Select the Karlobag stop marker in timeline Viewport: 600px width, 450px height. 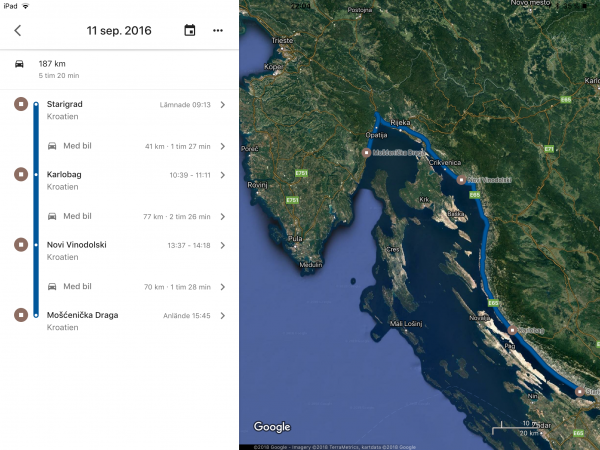[20, 174]
